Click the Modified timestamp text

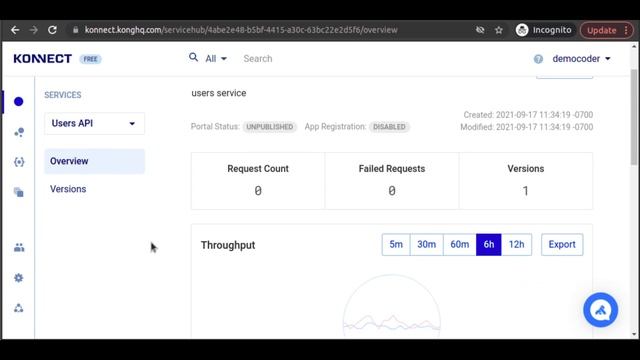click(x=527, y=127)
